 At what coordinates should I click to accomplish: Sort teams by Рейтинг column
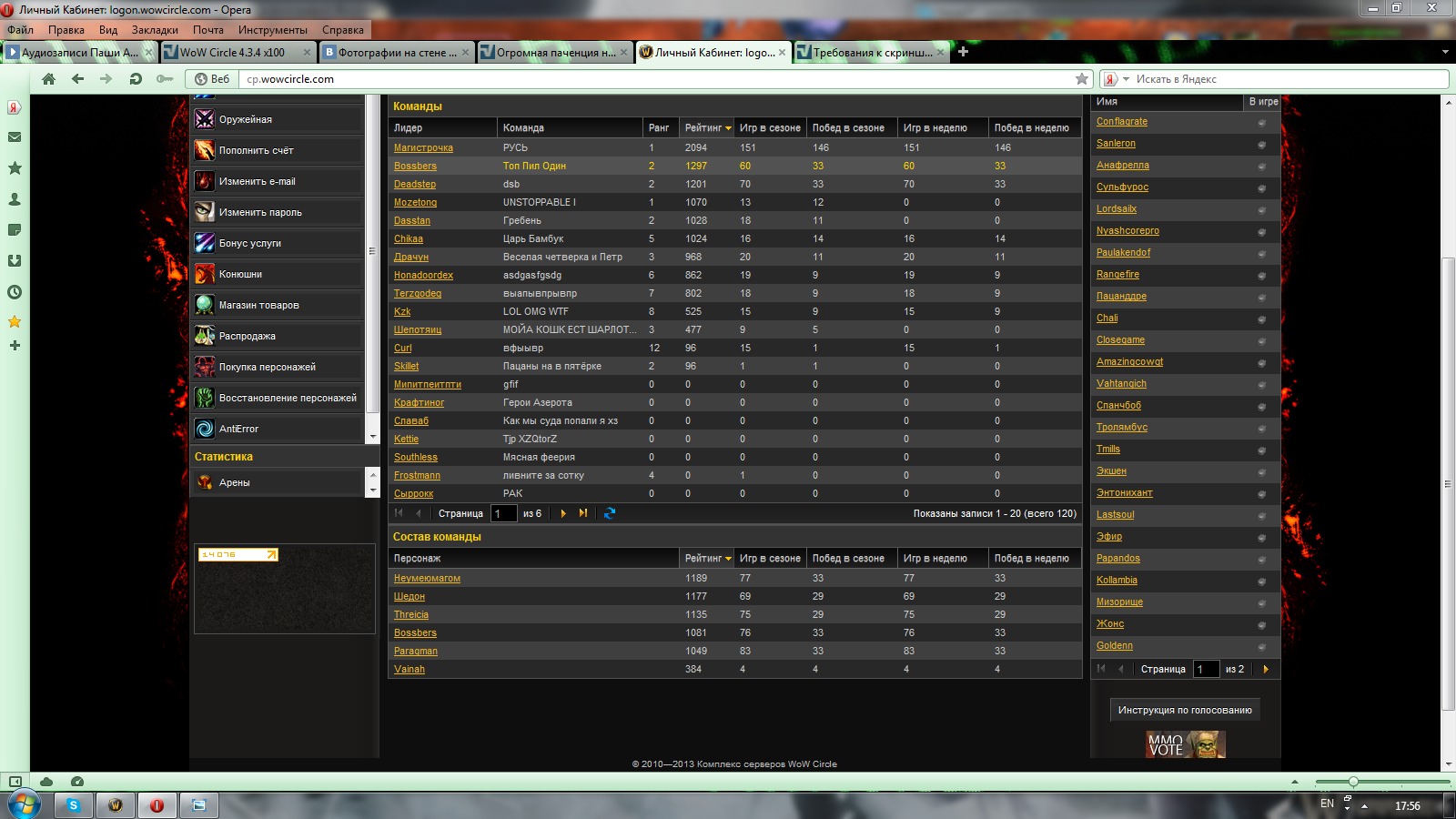click(x=706, y=128)
